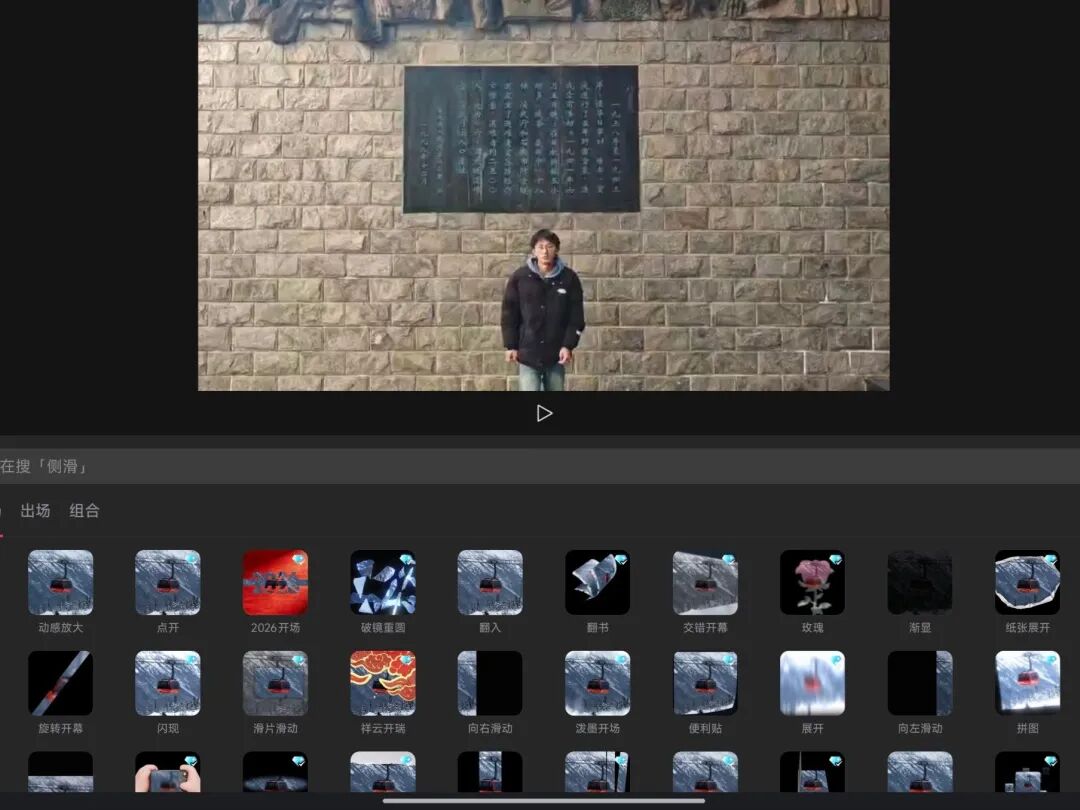The height and width of the screenshot is (810, 1080).
Task: Select the 动感放大 animation effect
Action: click(x=60, y=583)
